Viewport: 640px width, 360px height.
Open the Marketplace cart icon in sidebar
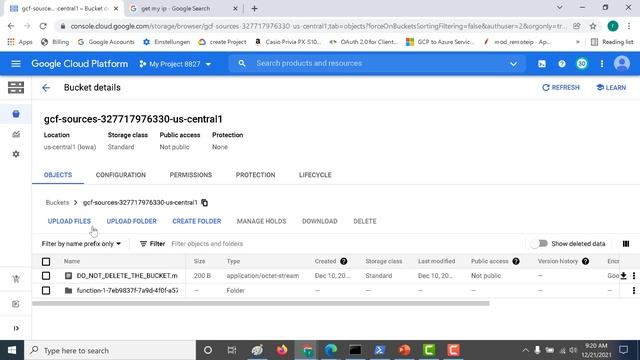pos(16,279)
